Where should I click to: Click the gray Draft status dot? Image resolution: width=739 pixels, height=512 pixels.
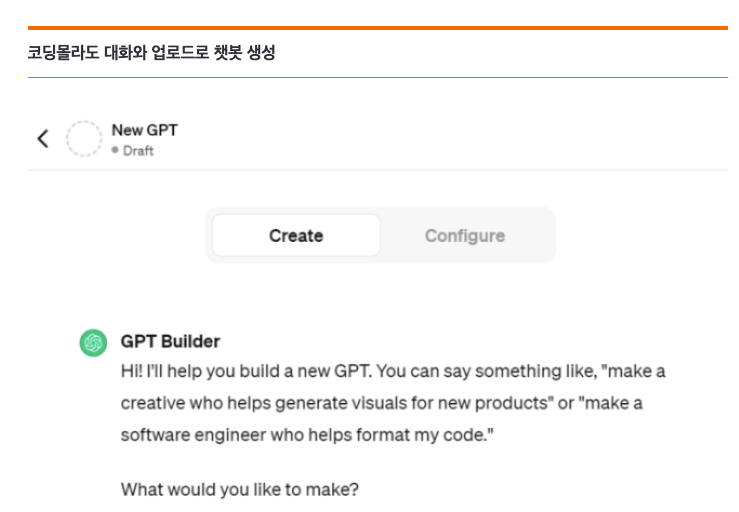(115, 150)
